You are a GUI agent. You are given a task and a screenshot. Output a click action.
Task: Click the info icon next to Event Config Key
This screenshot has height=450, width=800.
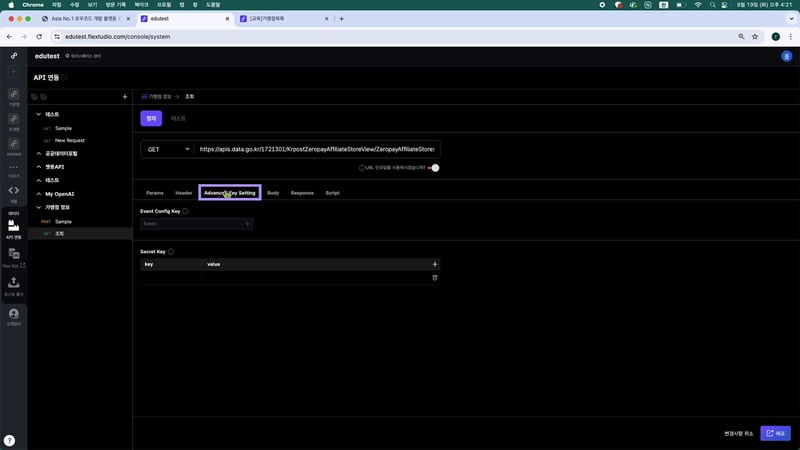186,211
